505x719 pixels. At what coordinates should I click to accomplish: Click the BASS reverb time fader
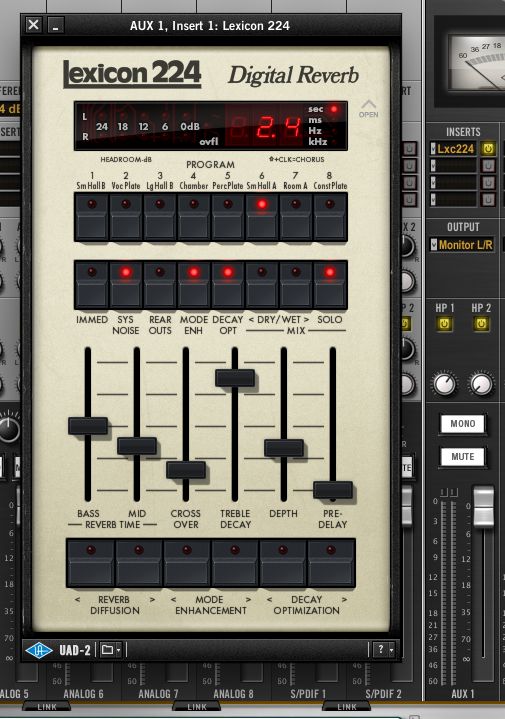point(88,426)
